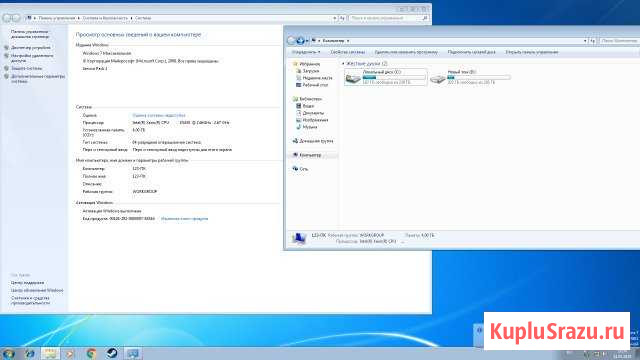Image resolution: width=640 pixels, height=360 pixels.
Task: Open Uninstall or Change a Program in toolbar
Action: [x=406, y=52]
